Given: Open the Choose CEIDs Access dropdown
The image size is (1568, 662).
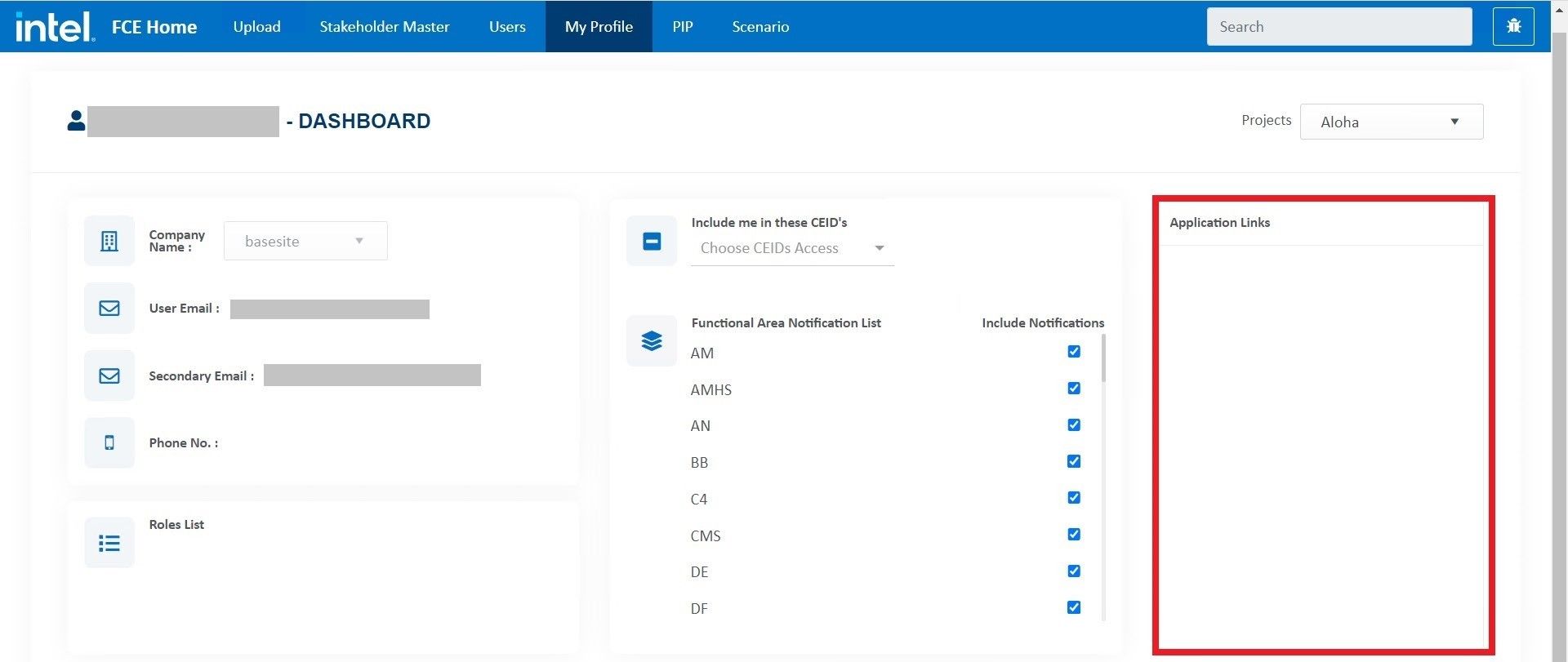Looking at the screenshot, I should [791, 248].
